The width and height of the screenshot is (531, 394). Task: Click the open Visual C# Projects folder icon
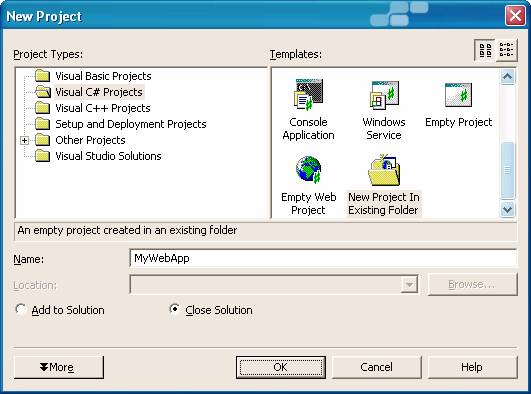(x=43, y=91)
